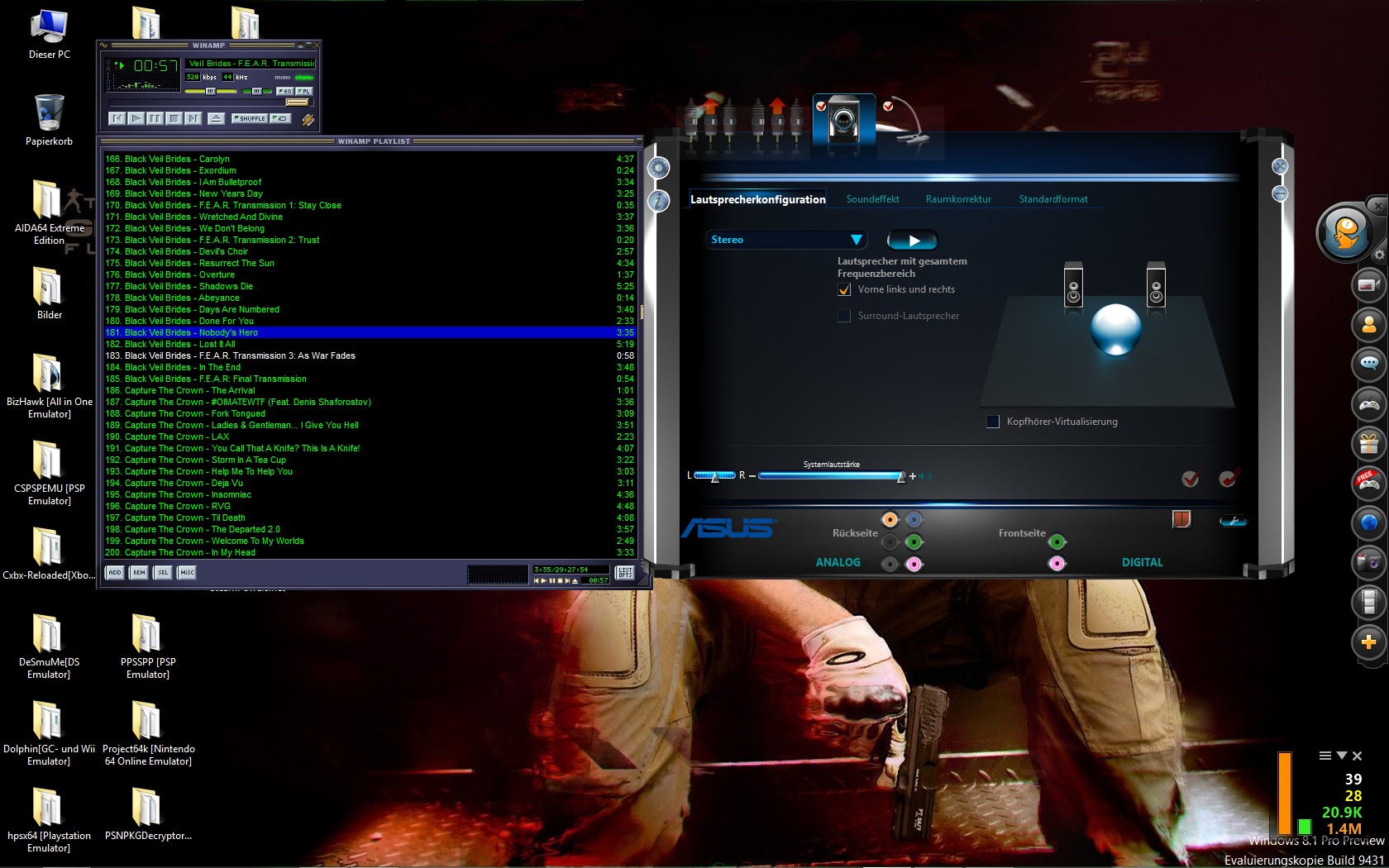1389x868 pixels.
Task: Toggle Shuffle in Winamp
Action: tap(250, 118)
